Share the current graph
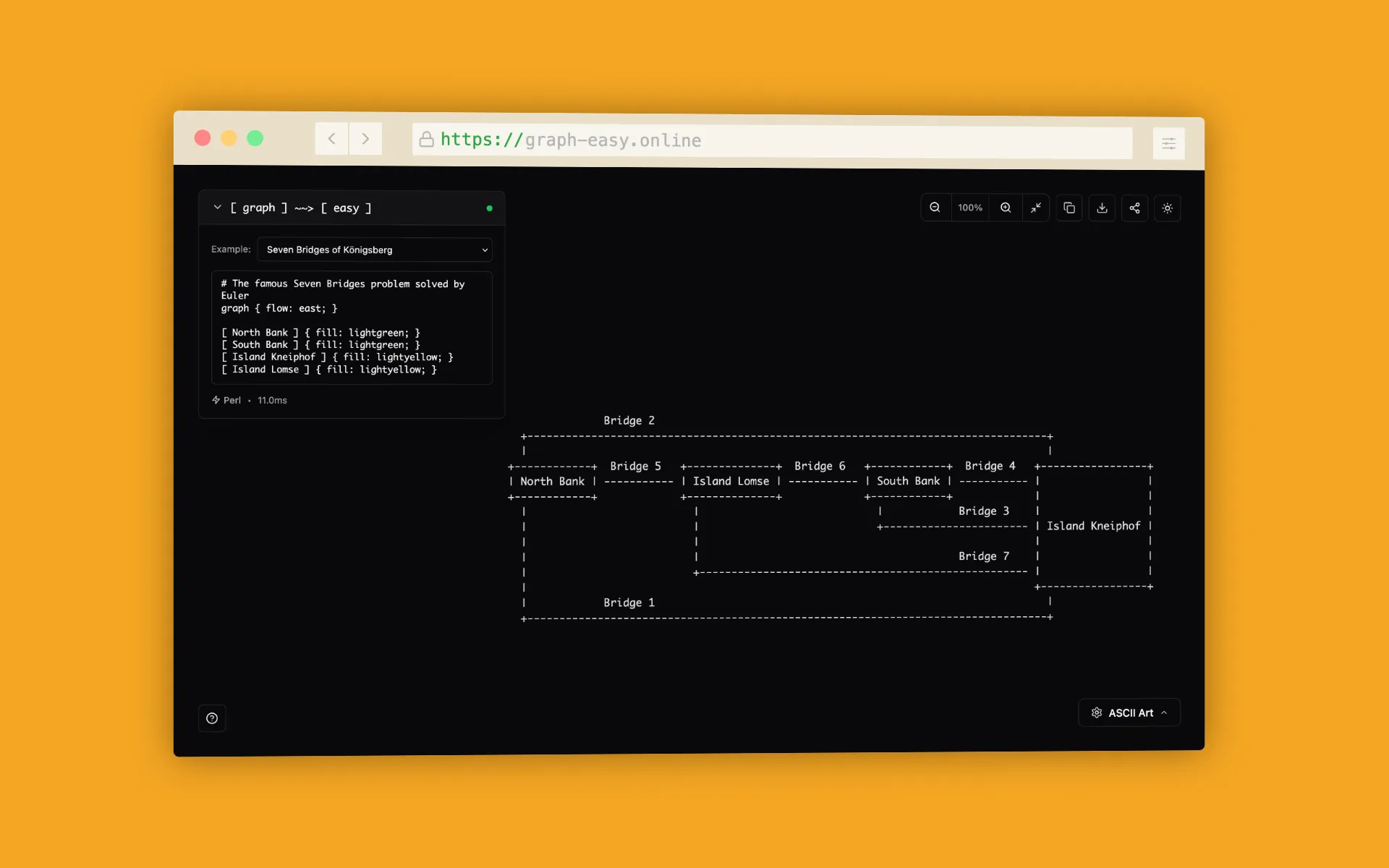Screen dimensions: 1389x868 click(x=1134, y=208)
